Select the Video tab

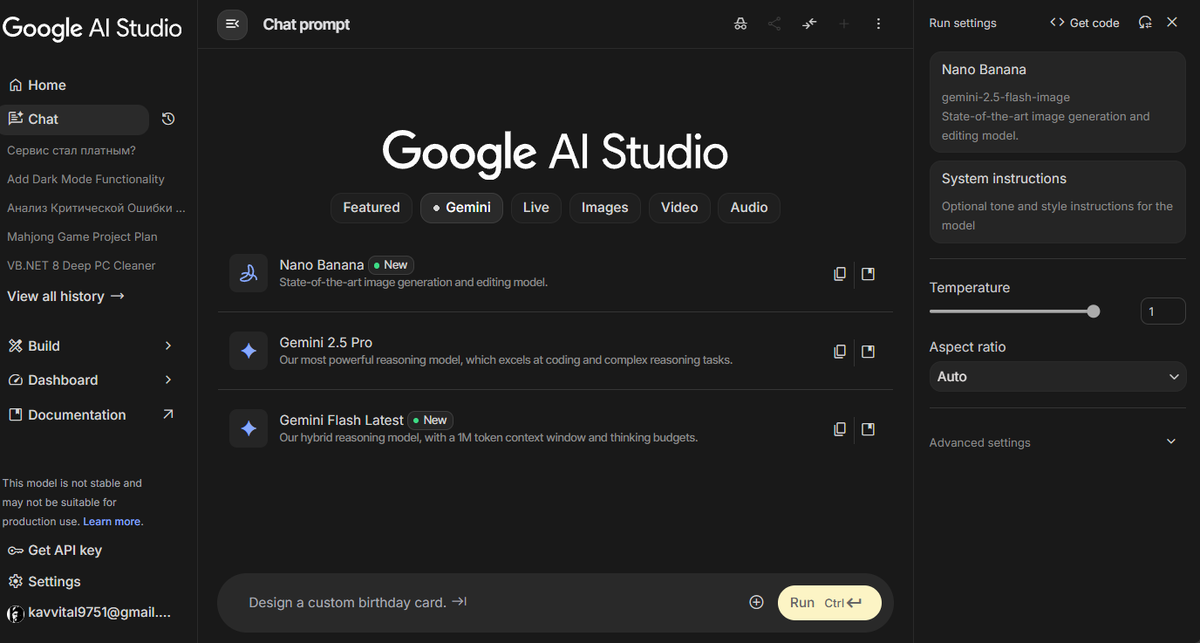pyautogui.click(x=679, y=208)
